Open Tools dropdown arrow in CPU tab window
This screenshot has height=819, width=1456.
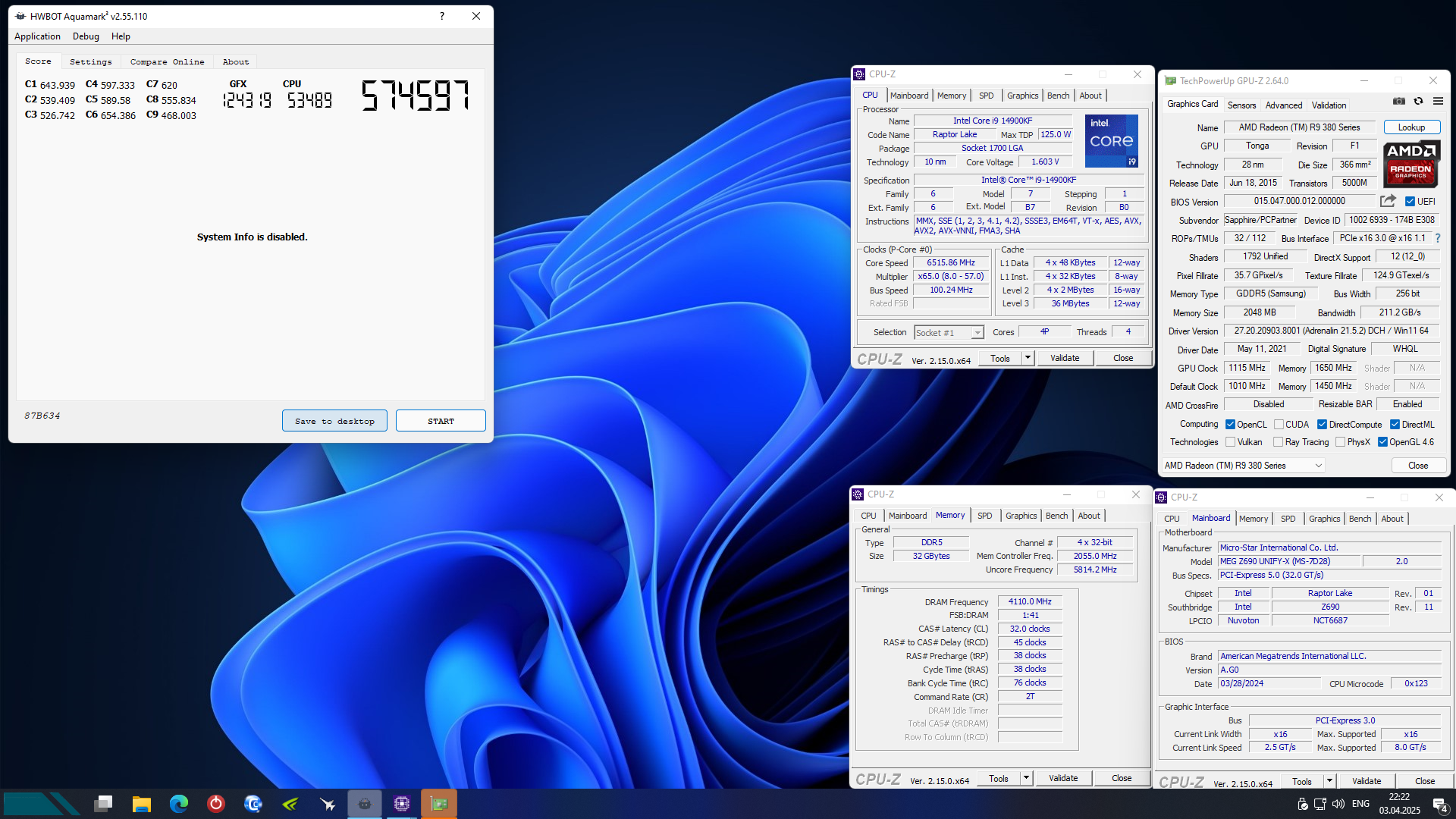(x=1028, y=358)
